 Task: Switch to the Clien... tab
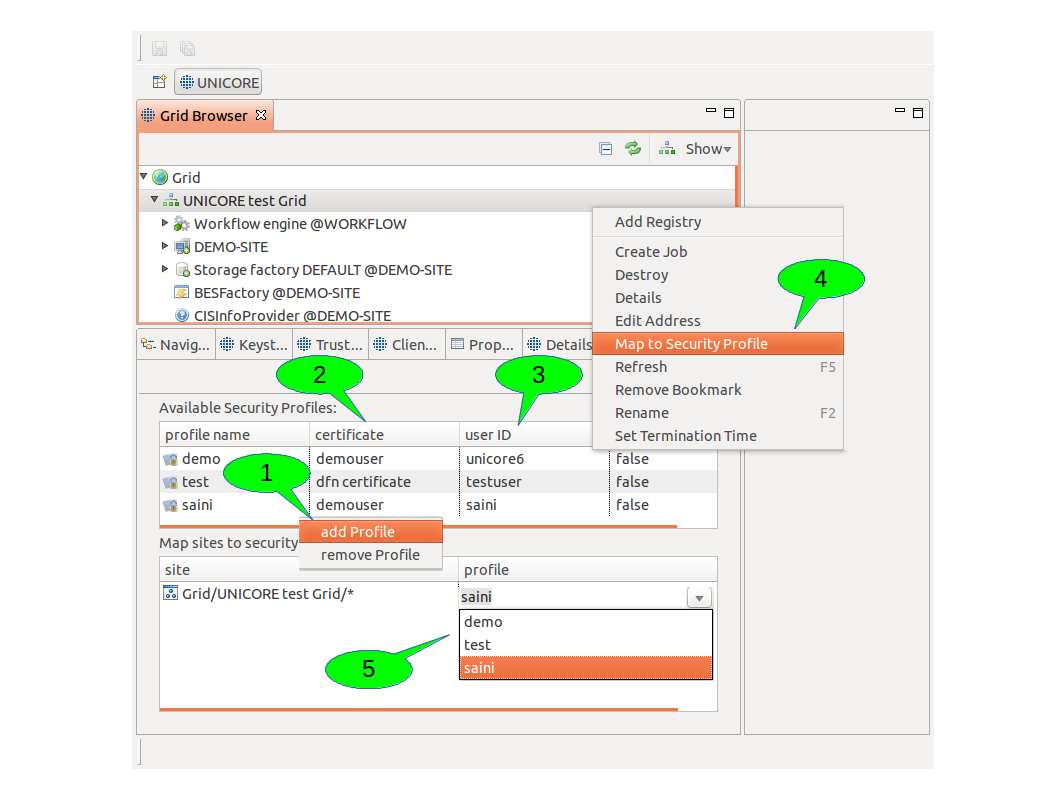(408, 345)
